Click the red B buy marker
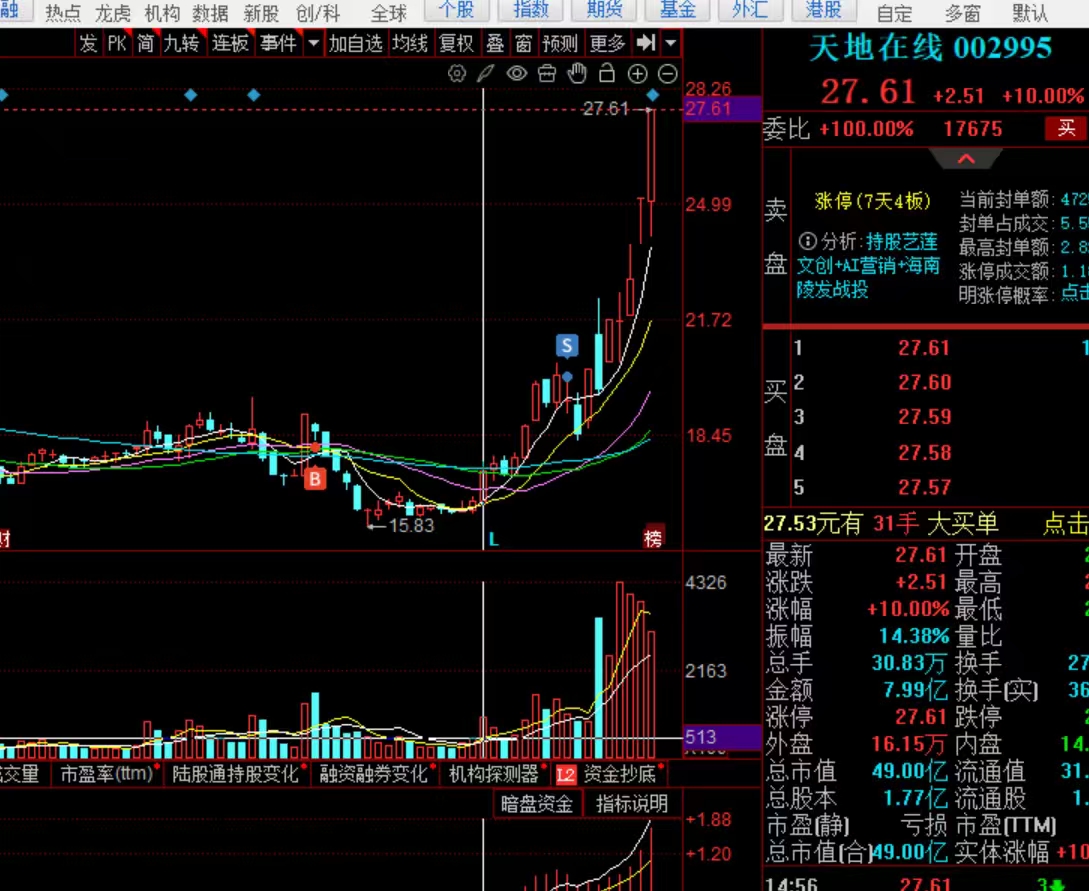Screen dimensions: 1089x891 (315, 478)
